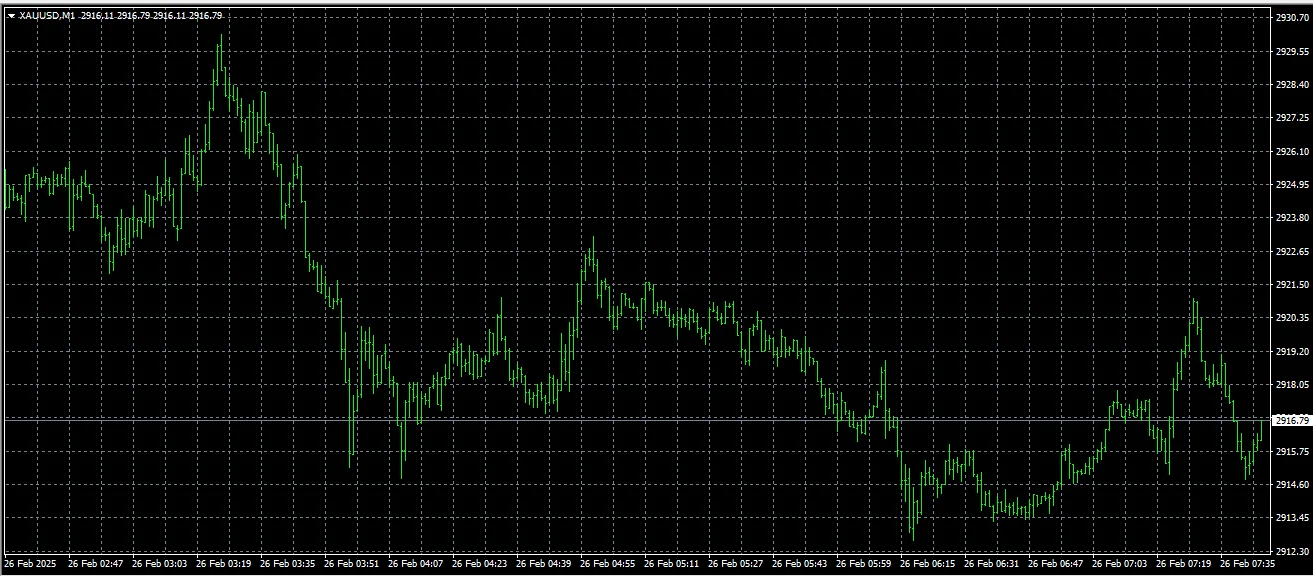The image size is (1313, 576).
Task: Click the 26 Feb 06:47 time label
Action: click(x=1055, y=564)
